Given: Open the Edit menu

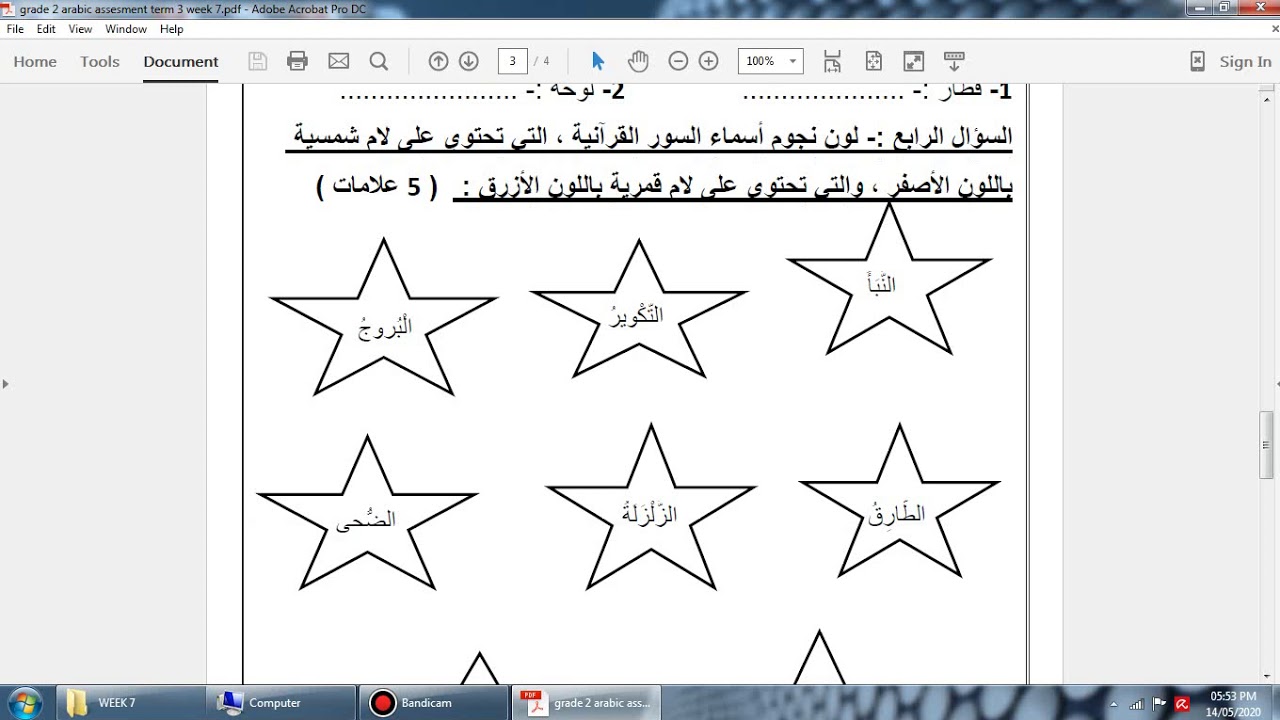Looking at the screenshot, I should tap(46, 29).
